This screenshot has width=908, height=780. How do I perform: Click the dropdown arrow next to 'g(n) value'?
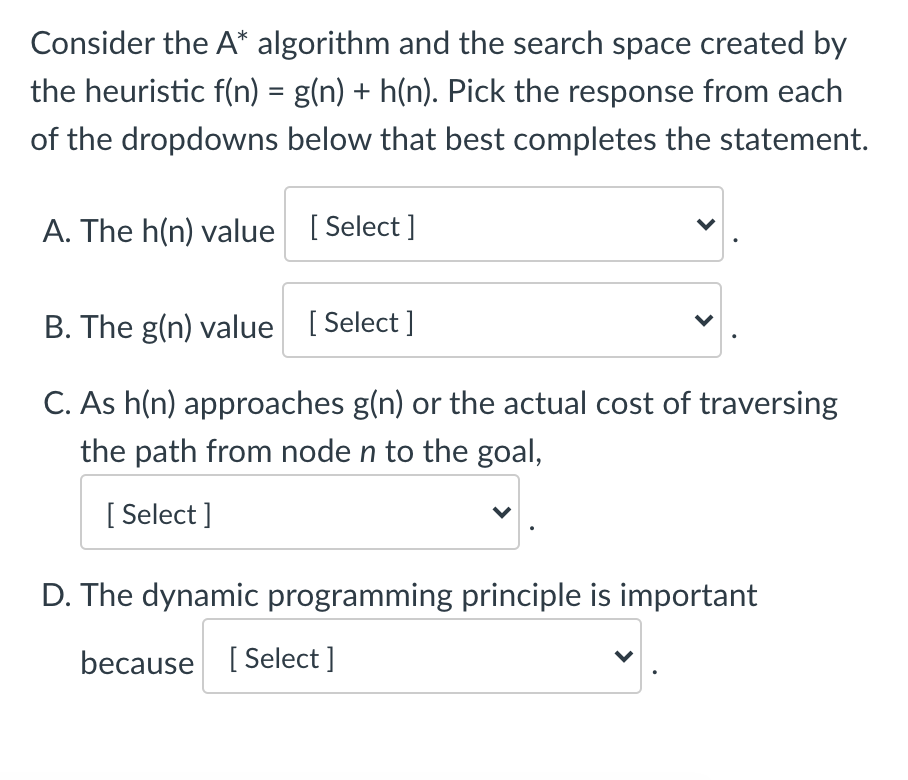[703, 321]
